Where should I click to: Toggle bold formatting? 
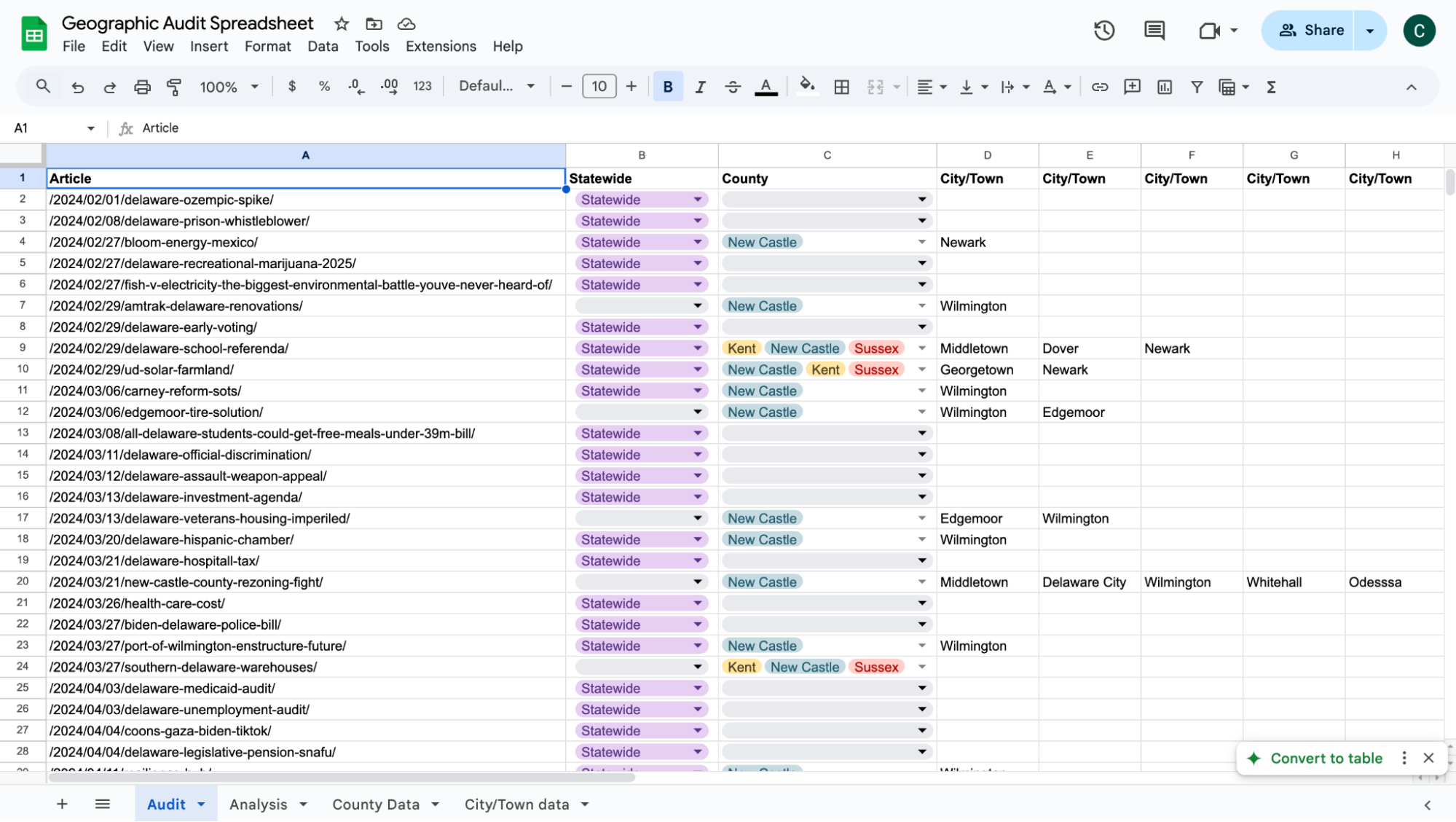[x=668, y=87]
